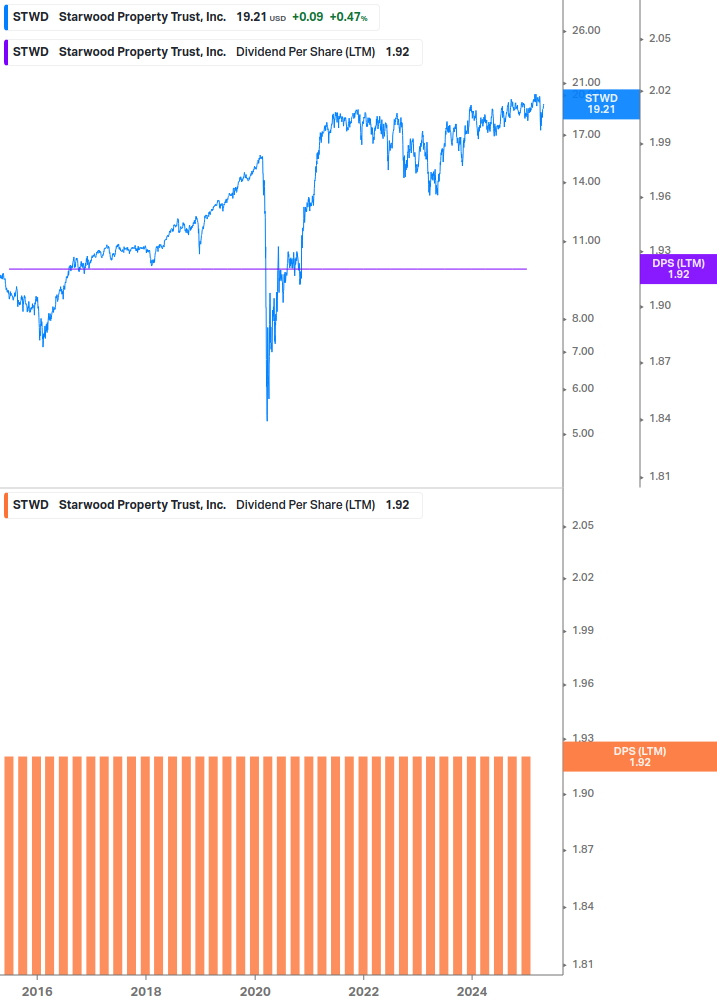Select the orange Dividend Per Share legend in lower pane
The image size is (717, 1005).
[x=213, y=505]
